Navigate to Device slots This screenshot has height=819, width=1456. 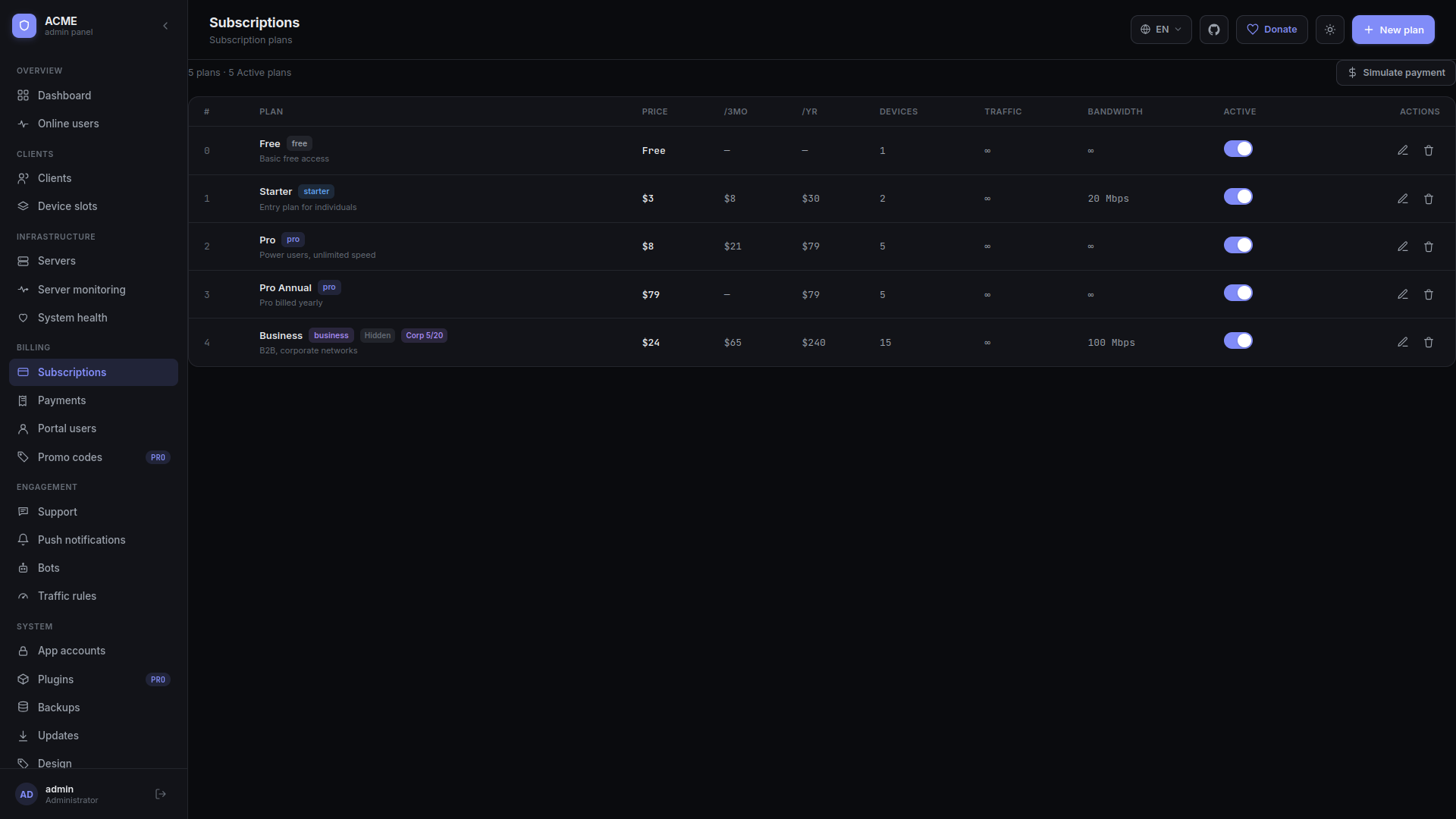(x=93, y=206)
